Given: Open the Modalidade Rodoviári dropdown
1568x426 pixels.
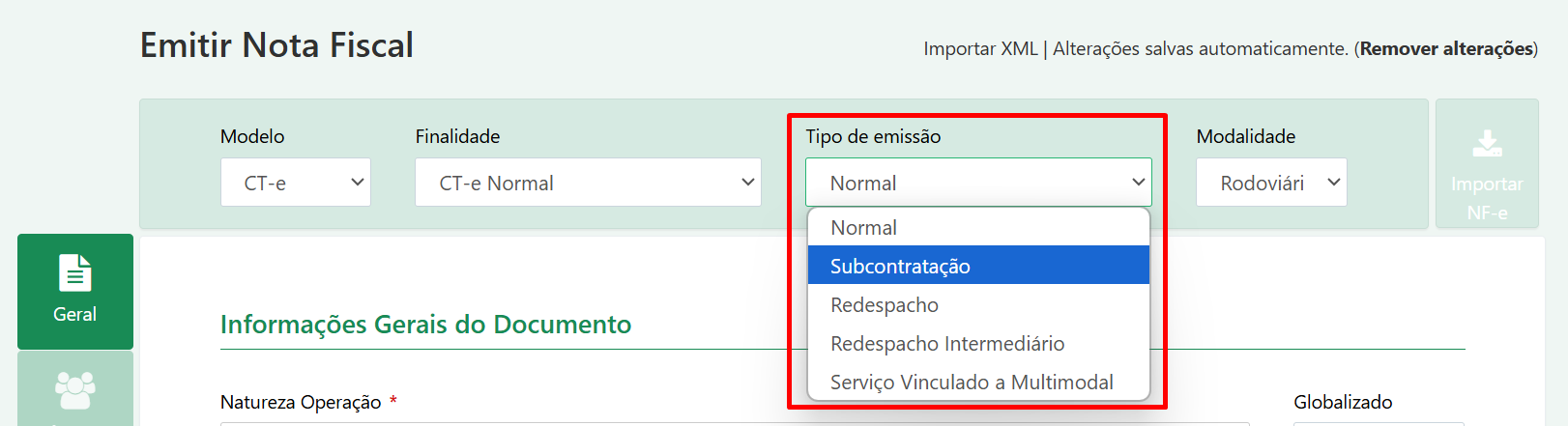Looking at the screenshot, I should [1271, 183].
